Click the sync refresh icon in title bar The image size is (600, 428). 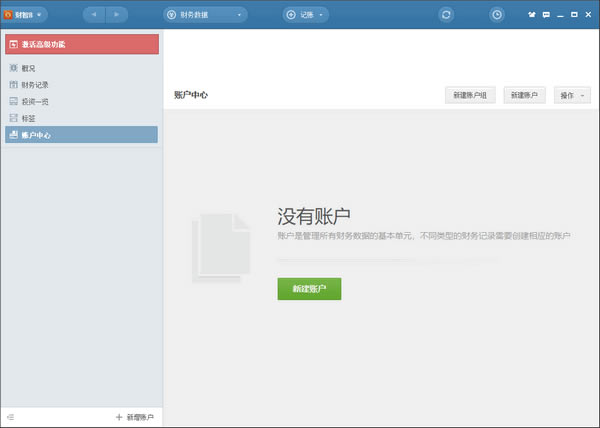[x=446, y=15]
